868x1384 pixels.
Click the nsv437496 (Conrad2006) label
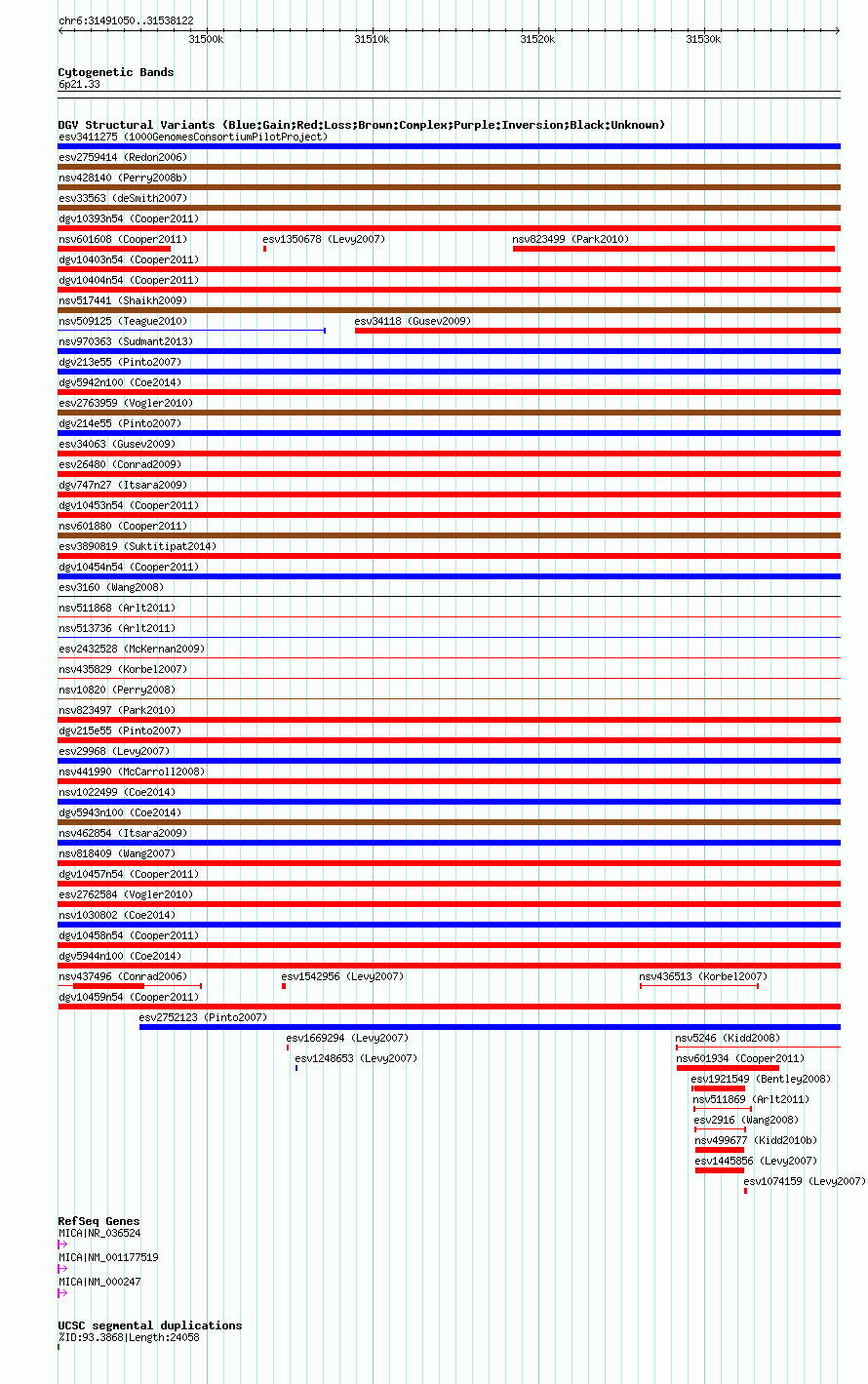123,976
